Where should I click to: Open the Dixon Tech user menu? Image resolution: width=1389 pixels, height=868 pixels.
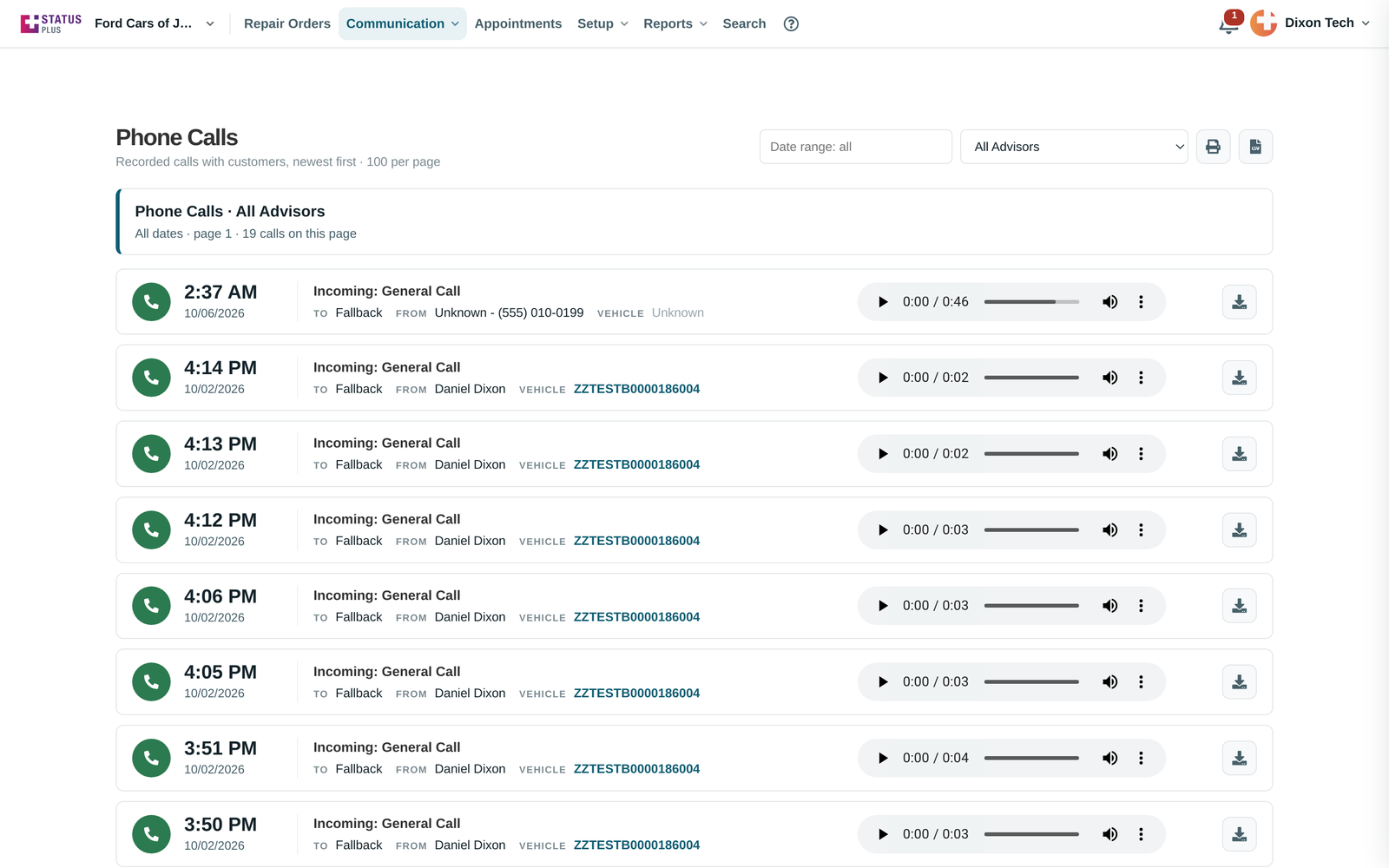point(1310,23)
